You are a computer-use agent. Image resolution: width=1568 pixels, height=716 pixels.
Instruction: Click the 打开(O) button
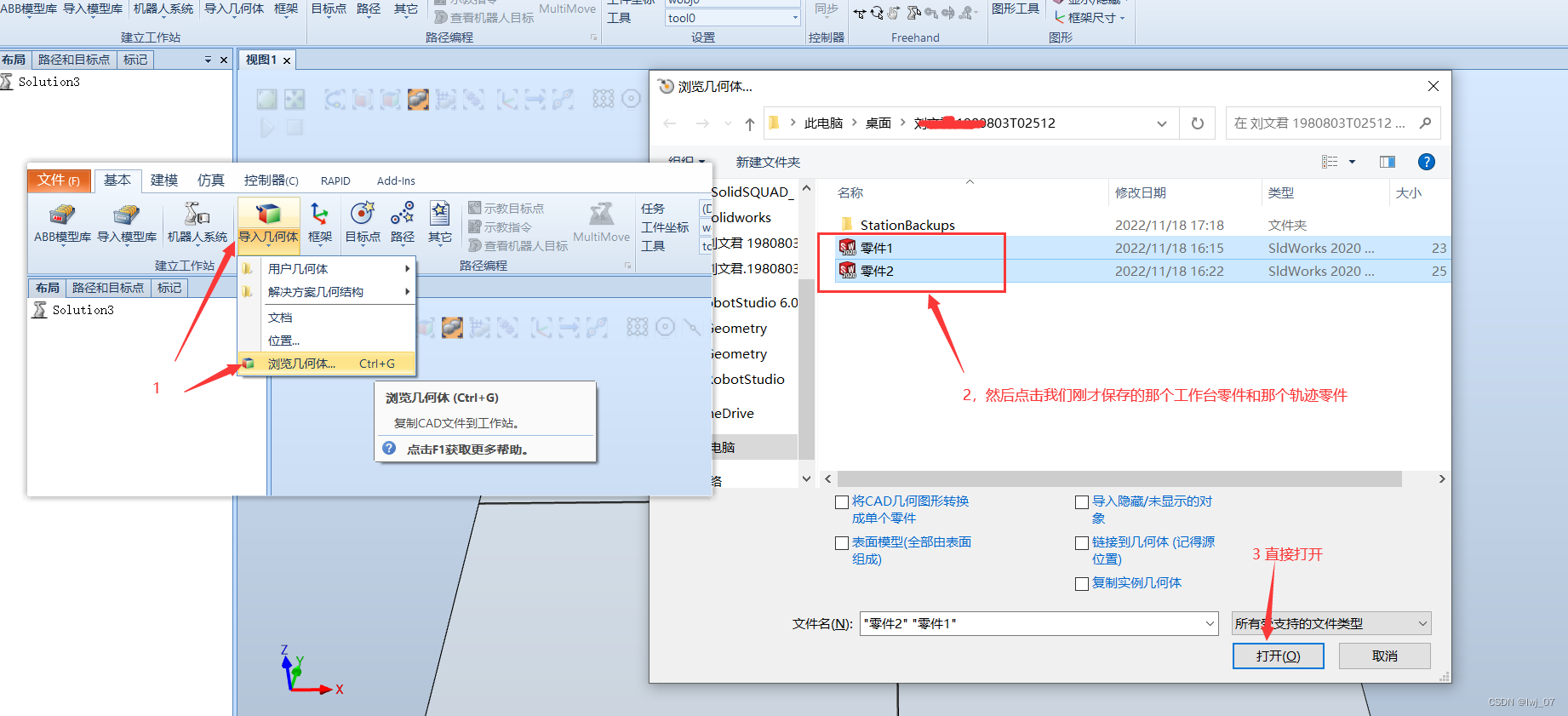1278,656
